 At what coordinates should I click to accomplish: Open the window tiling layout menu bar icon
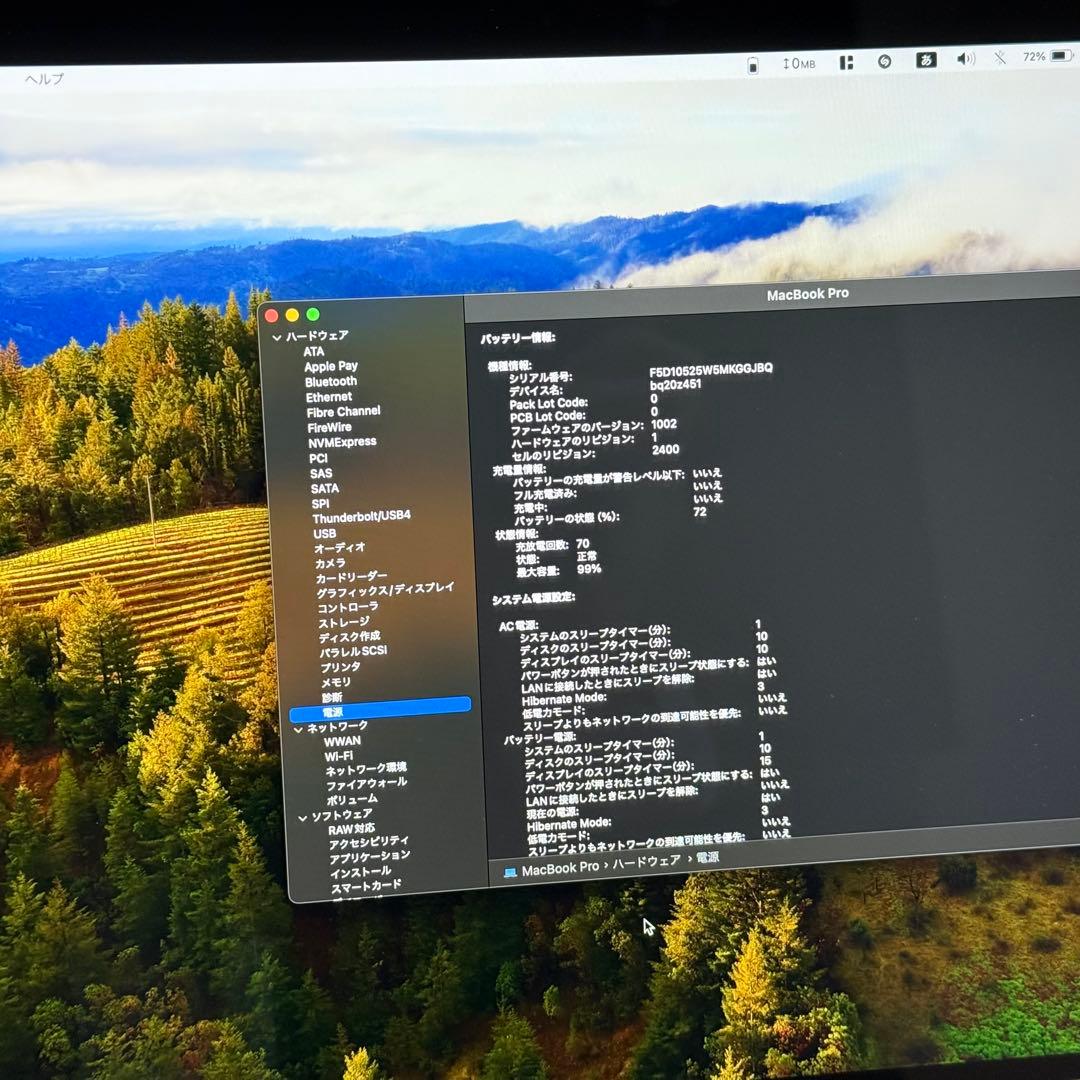coord(846,63)
